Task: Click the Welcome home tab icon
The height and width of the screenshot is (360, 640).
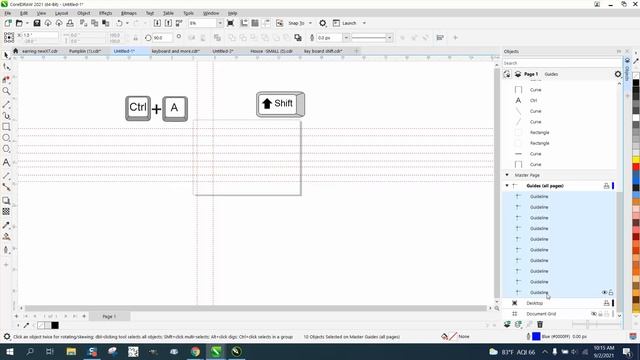Action: click(16, 51)
